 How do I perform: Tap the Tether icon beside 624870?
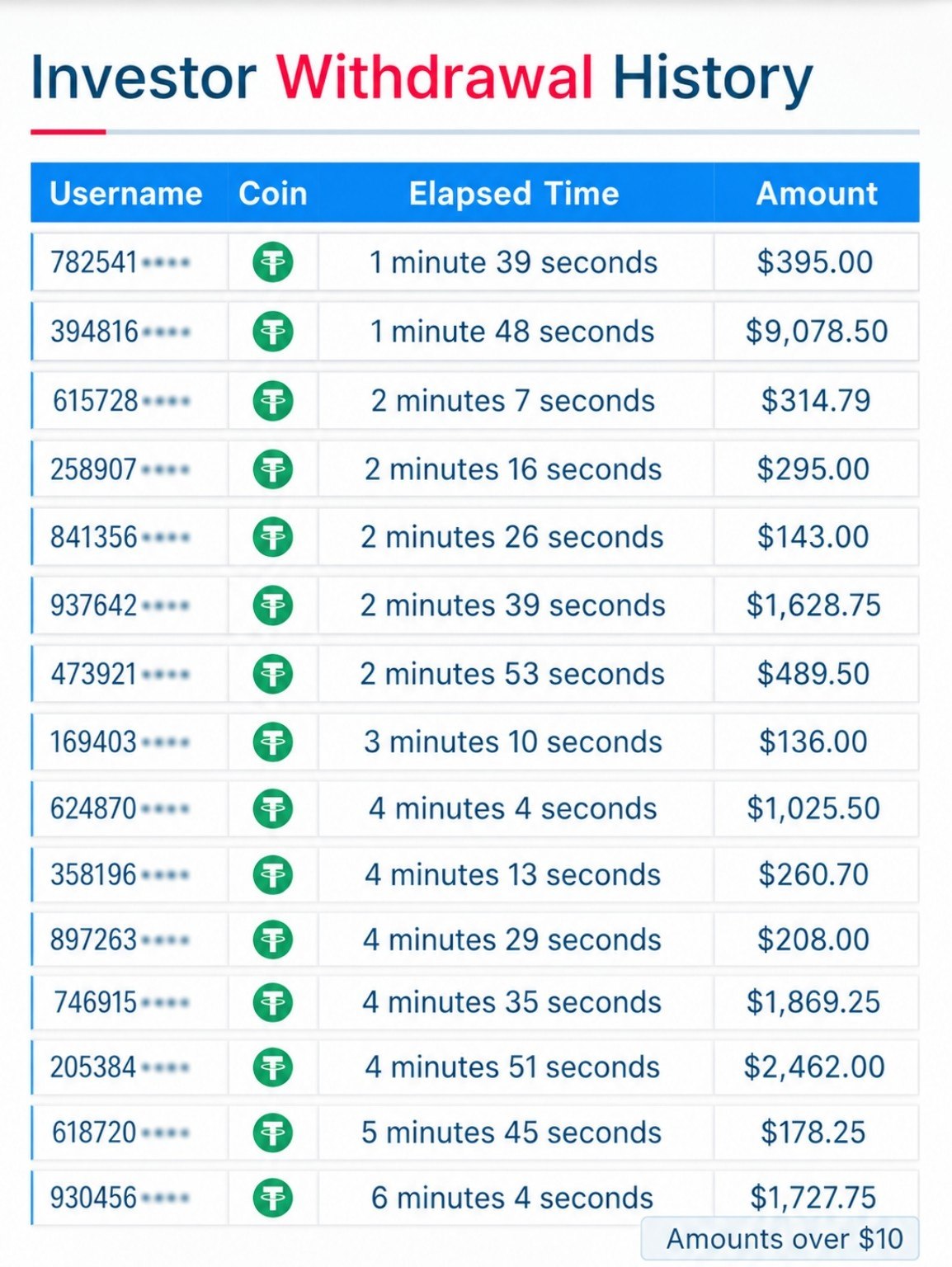[272, 808]
